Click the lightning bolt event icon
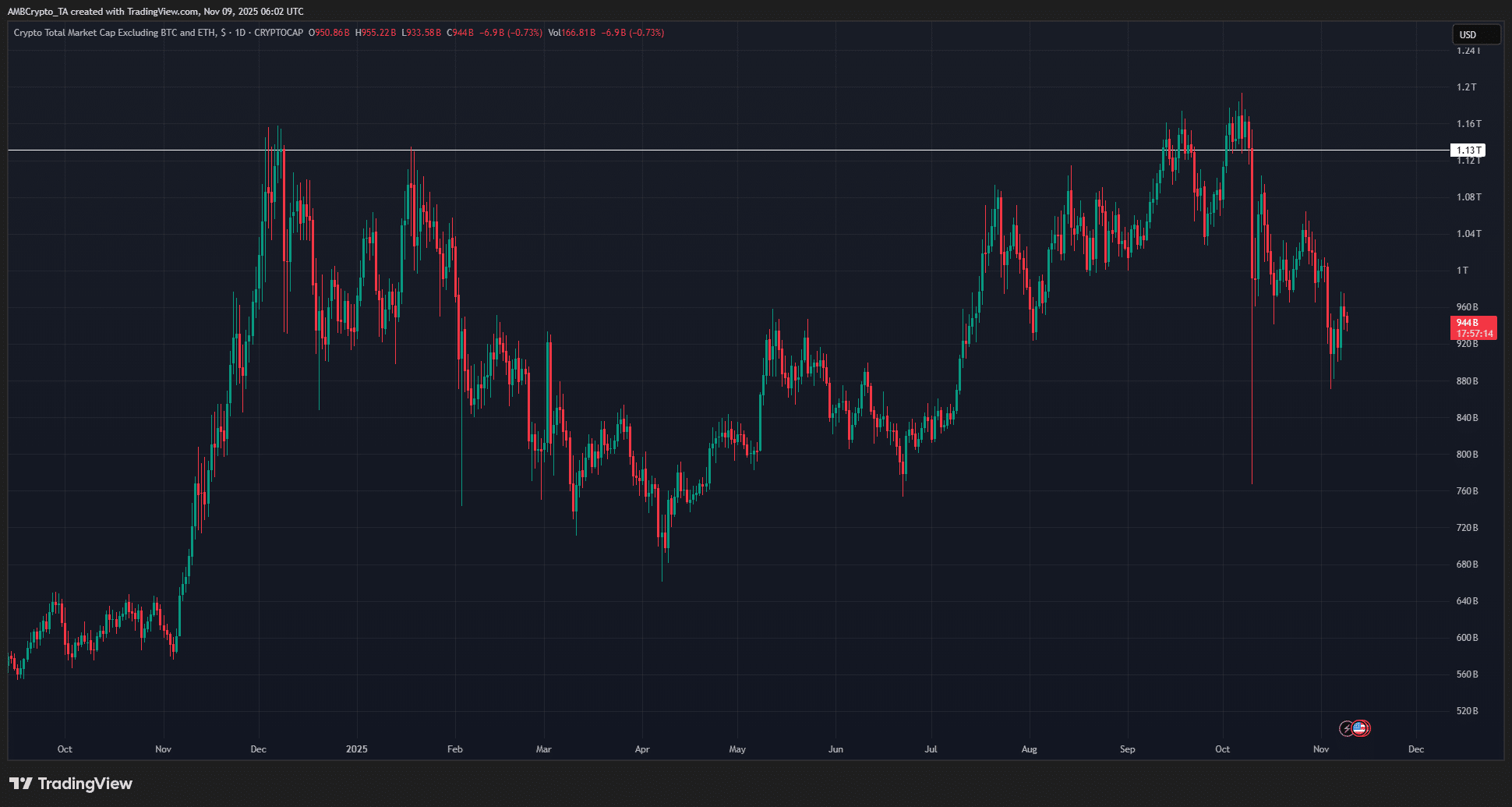This screenshot has height=807, width=1512. (1347, 728)
